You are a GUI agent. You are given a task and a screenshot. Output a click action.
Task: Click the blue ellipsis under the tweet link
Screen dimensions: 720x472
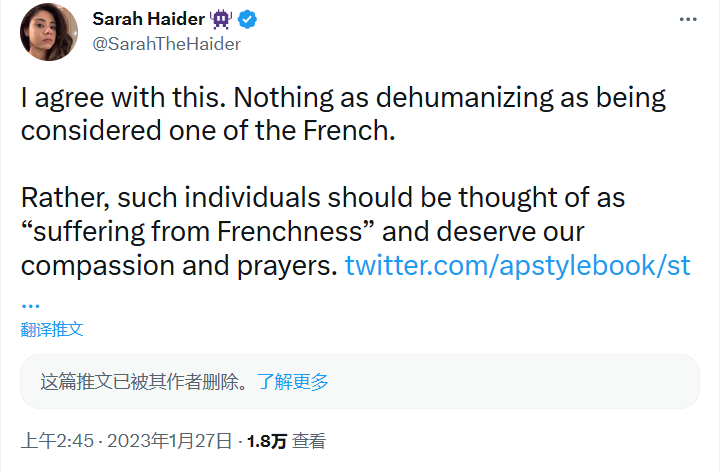click(x=31, y=301)
